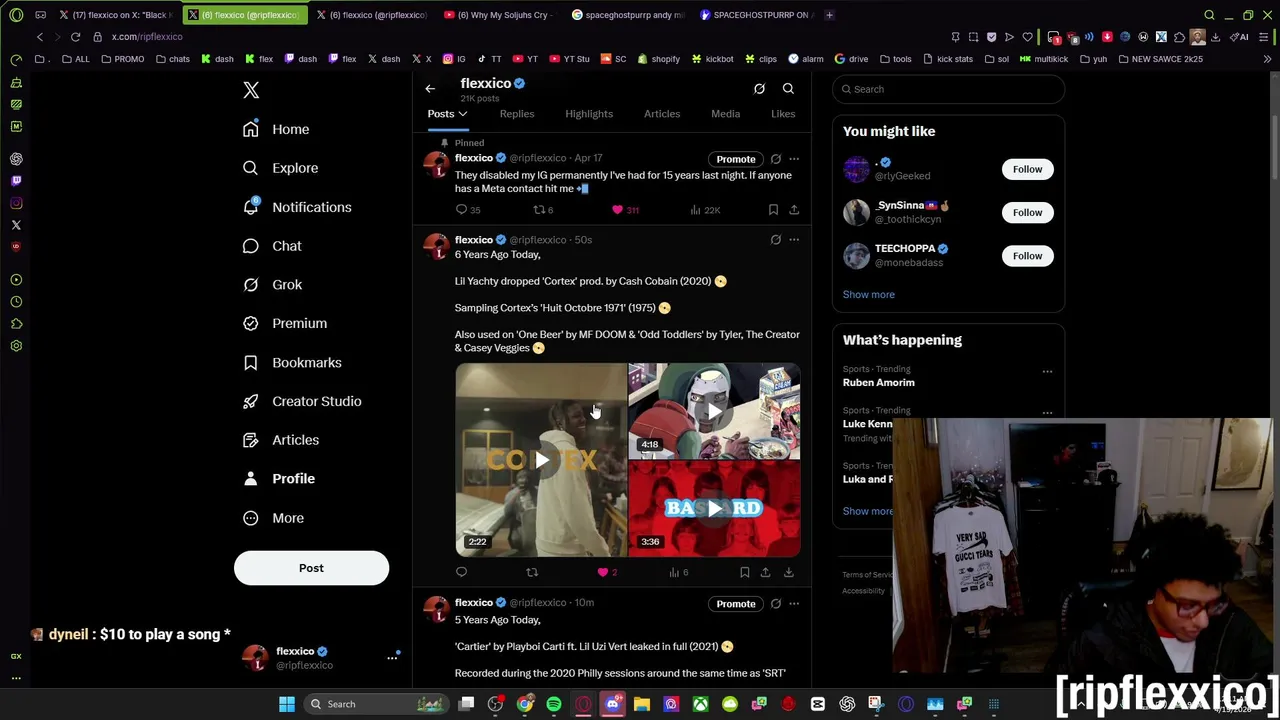Viewport: 1280px width, 720px height.
Task: Open Spotify from the taskbar
Action: pyautogui.click(x=554, y=704)
